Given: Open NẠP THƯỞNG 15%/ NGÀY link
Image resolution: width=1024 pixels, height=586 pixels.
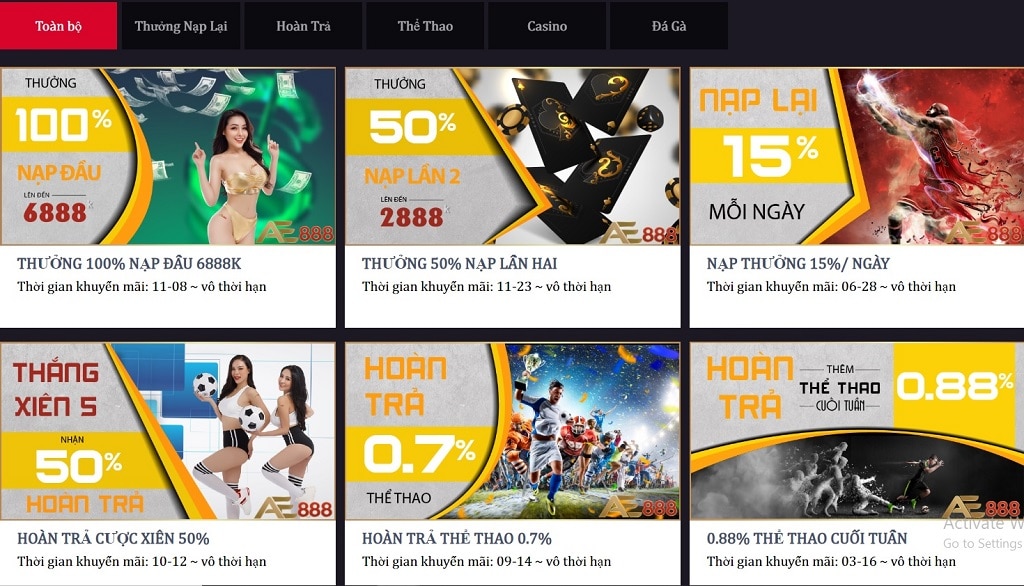Looking at the screenshot, I should point(798,263).
